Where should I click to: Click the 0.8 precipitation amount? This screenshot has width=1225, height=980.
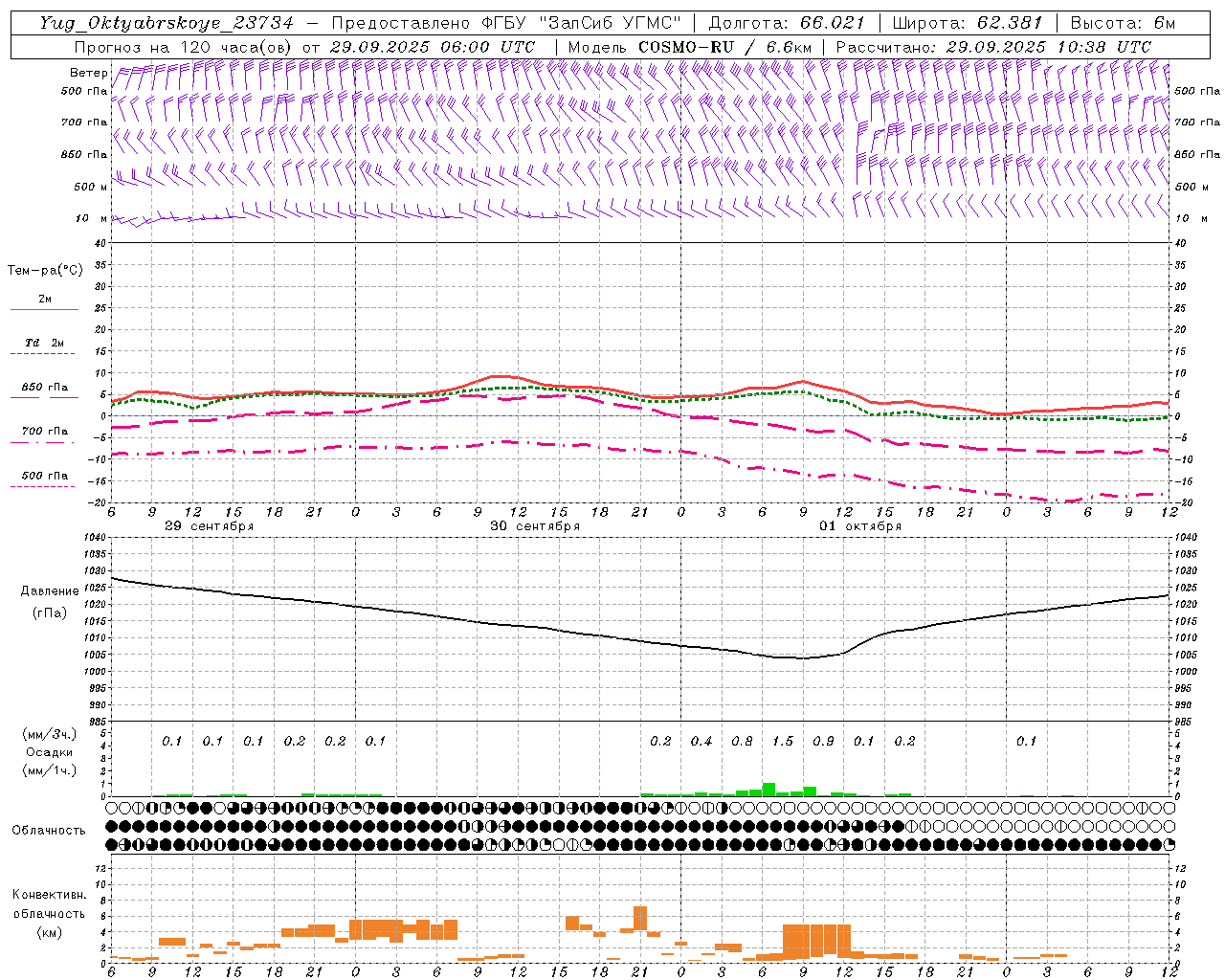tap(742, 741)
